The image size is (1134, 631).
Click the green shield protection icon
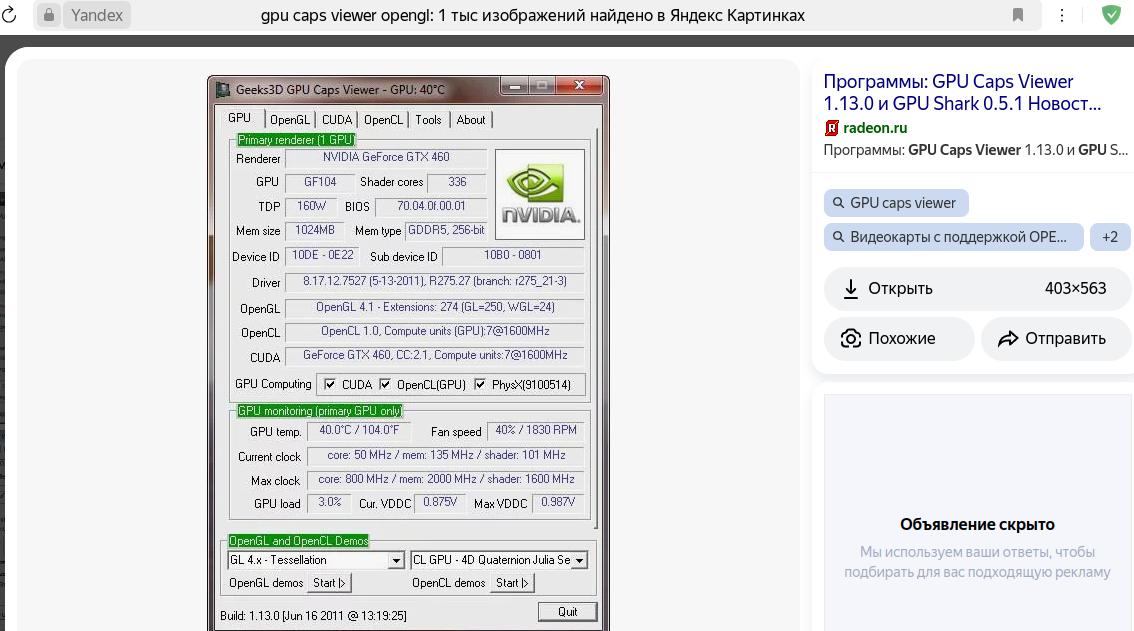point(1111,14)
